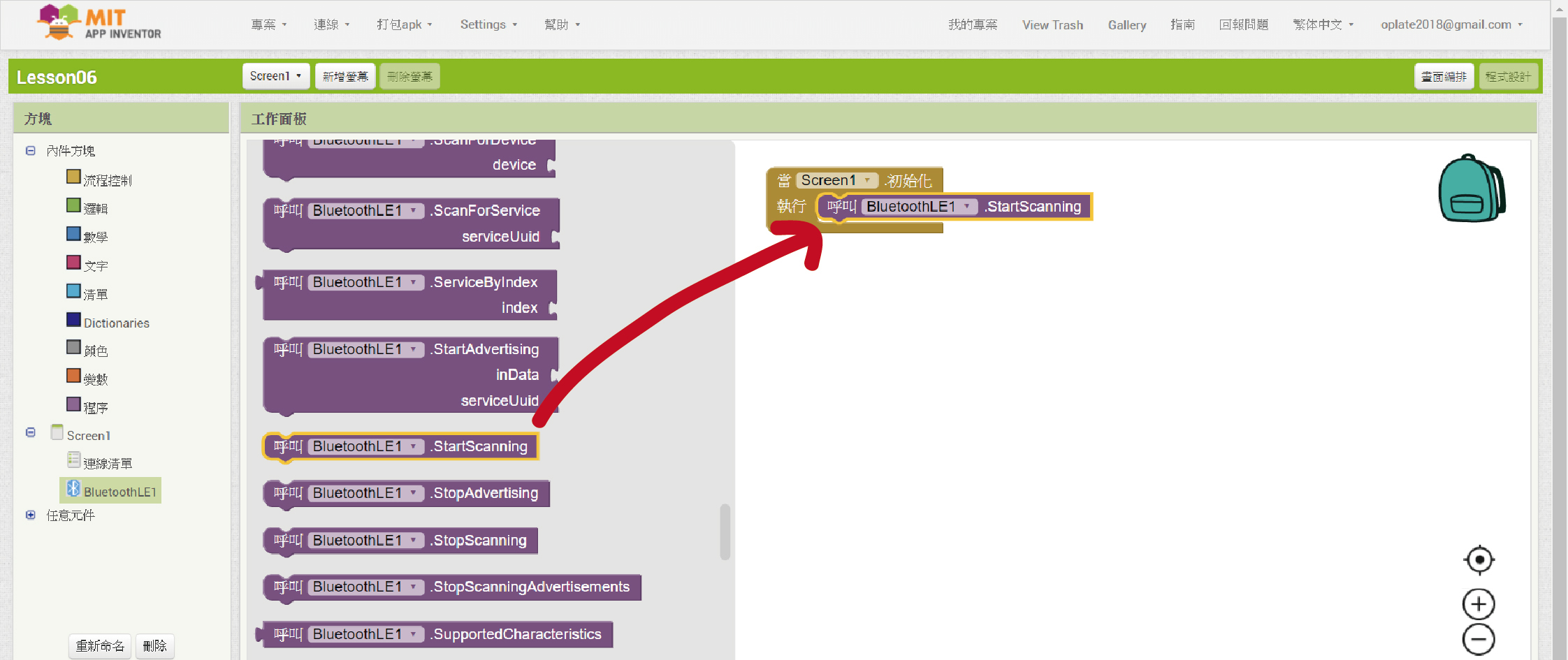Click the 新增螢幕 button

pyautogui.click(x=345, y=76)
